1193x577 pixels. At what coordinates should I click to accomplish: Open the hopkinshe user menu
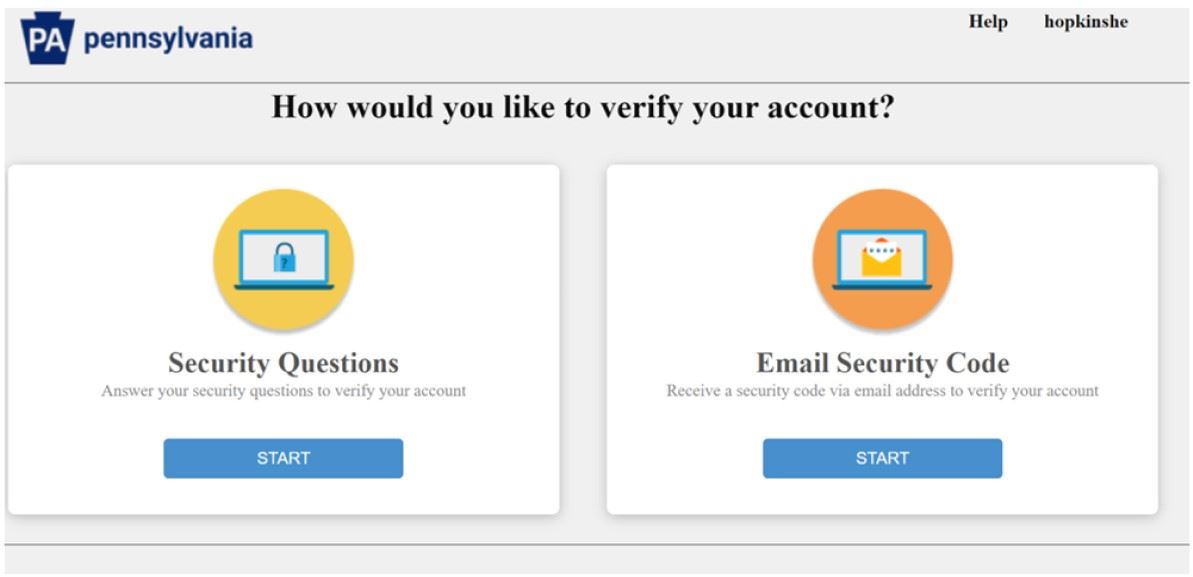(x=1085, y=22)
